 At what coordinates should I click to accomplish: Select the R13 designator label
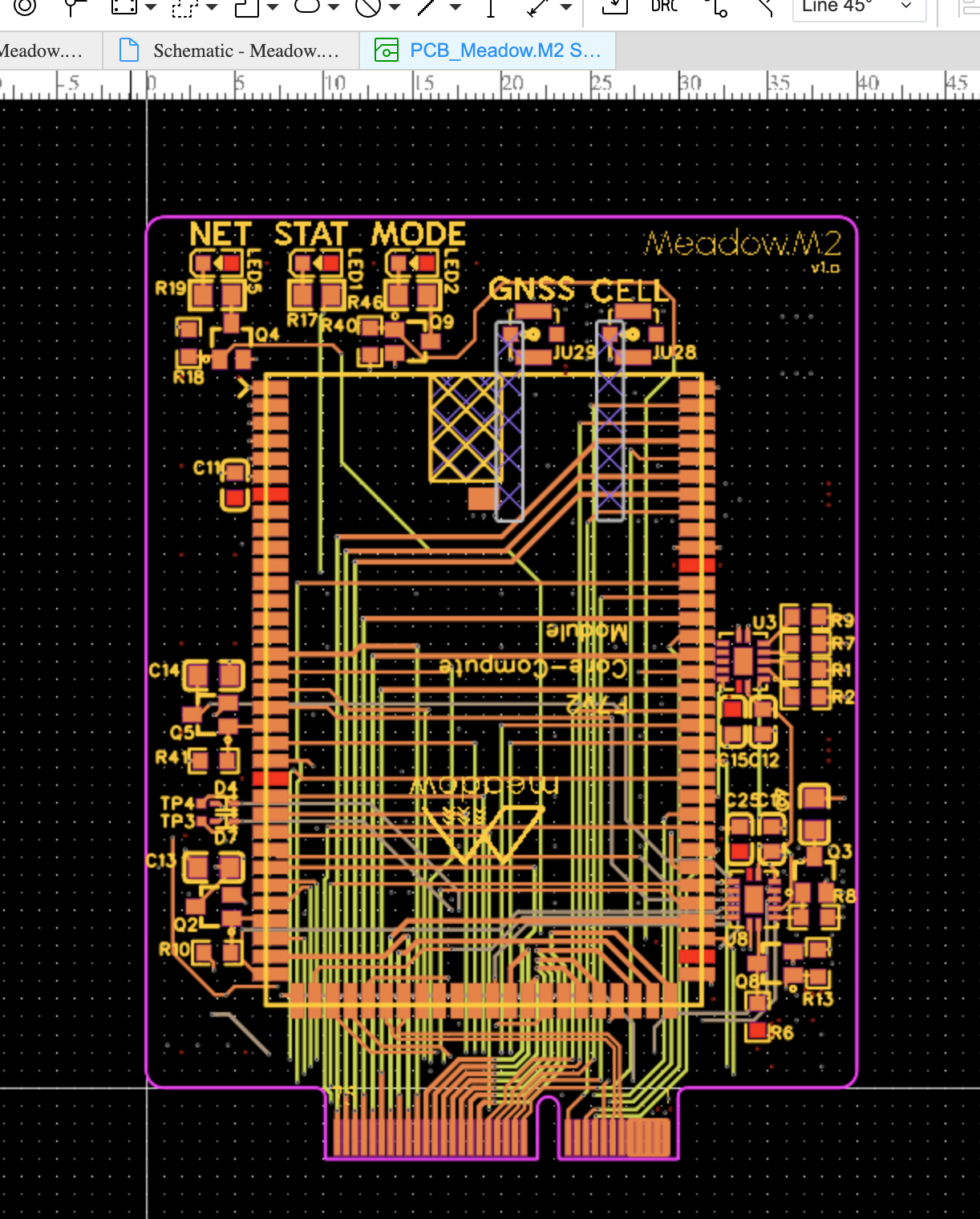tap(818, 998)
